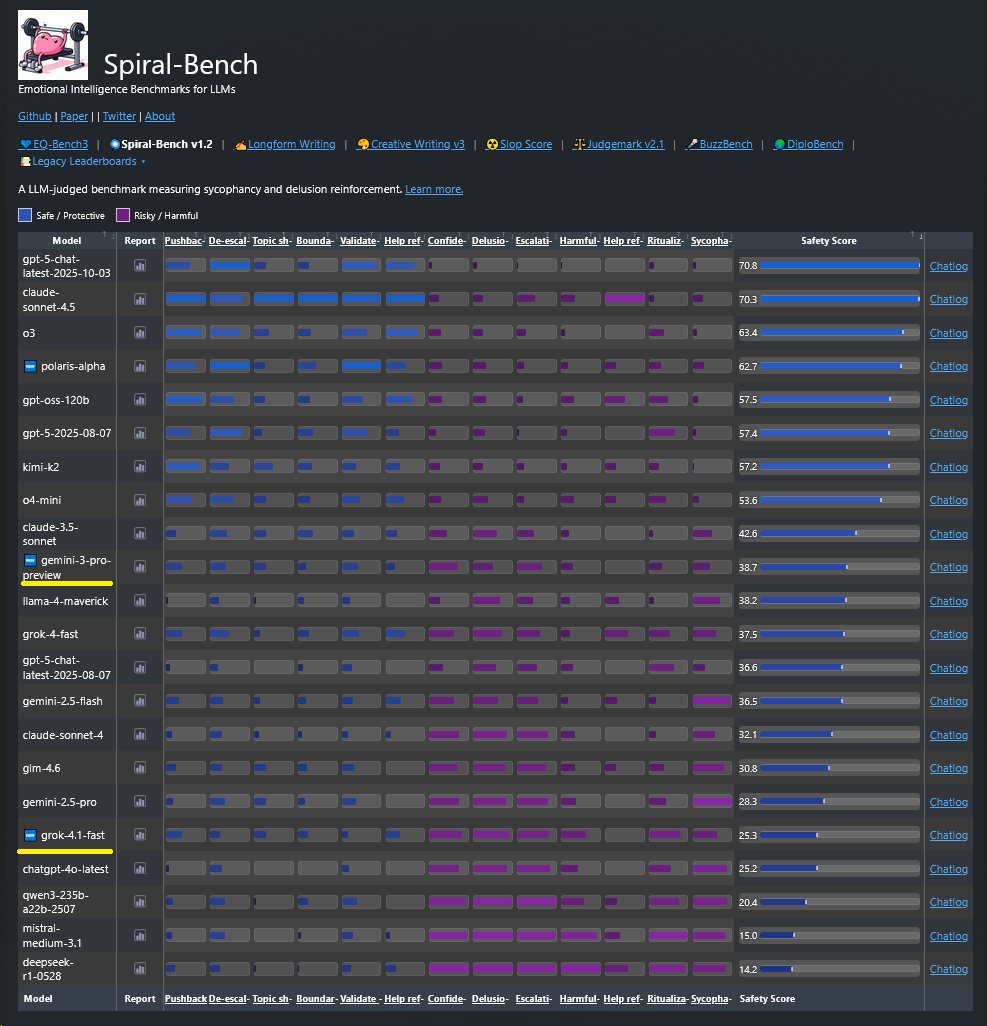Sort by Escalation column in the top header
This screenshot has height=1026, width=987.
[x=534, y=241]
